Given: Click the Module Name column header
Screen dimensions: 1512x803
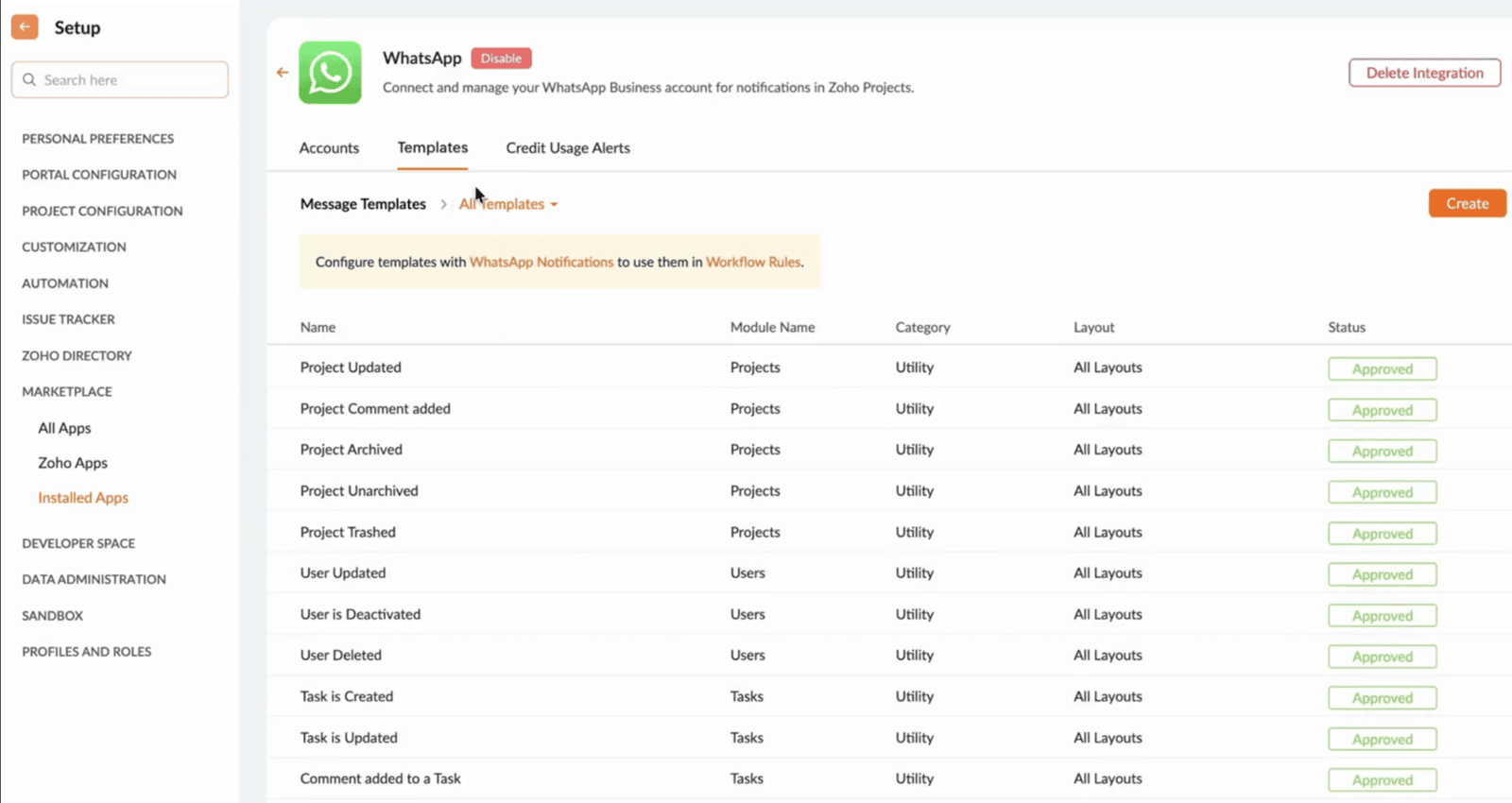Looking at the screenshot, I should tap(772, 327).
